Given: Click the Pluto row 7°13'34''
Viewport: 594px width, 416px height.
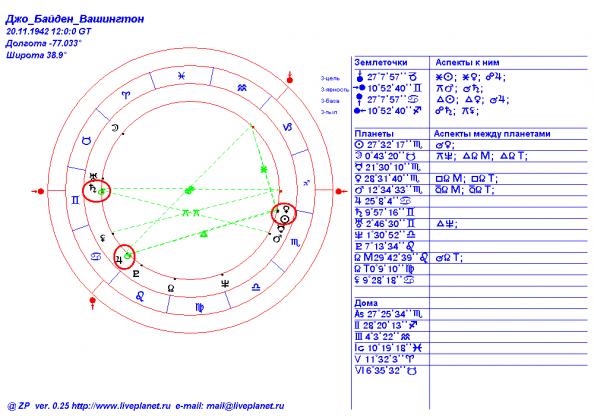Looking at the screenshot, I should [x=470, y=247].
